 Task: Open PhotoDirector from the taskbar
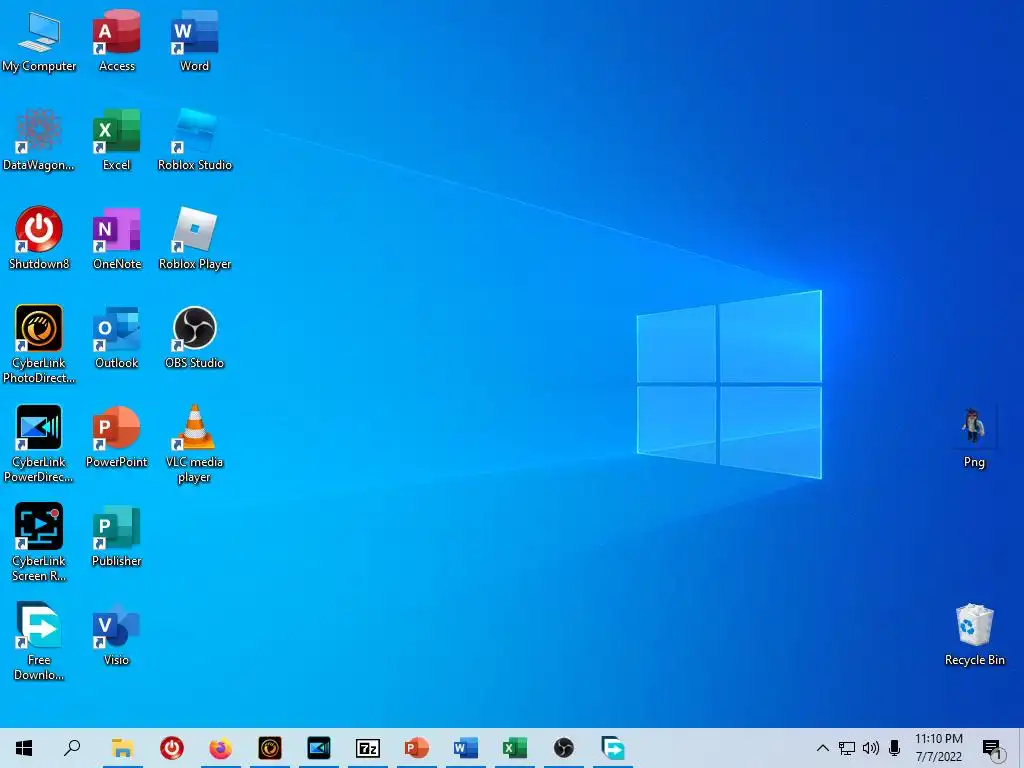270,748
